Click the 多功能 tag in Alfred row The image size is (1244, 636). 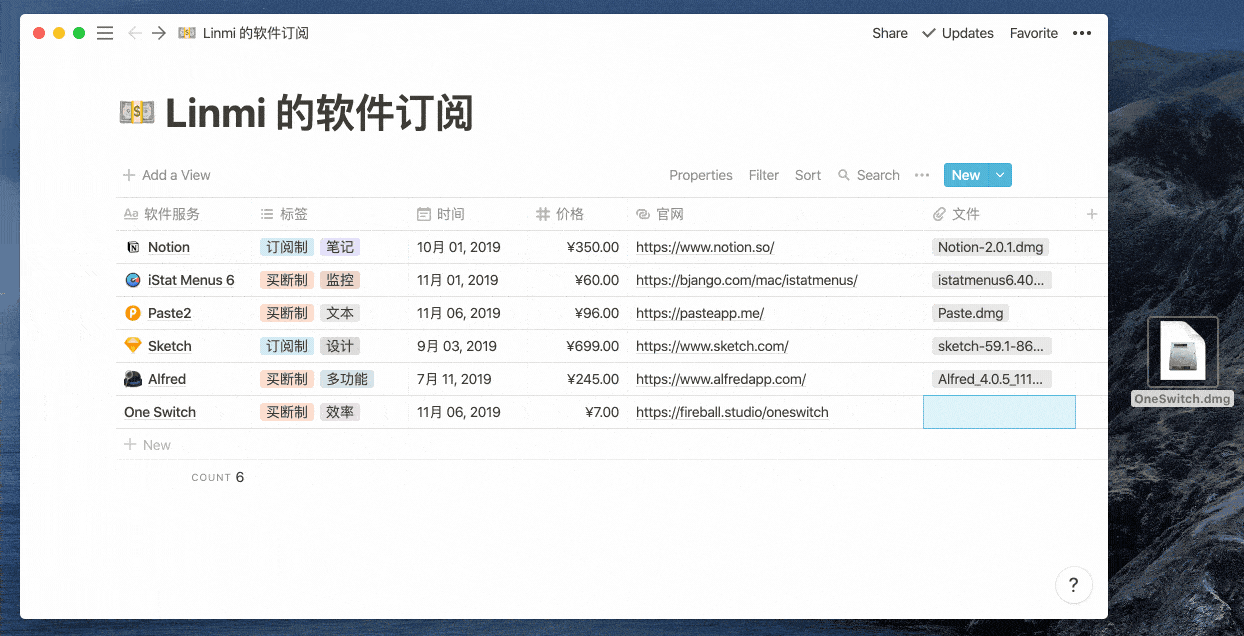pyautogui.click(x=347, y=379)
